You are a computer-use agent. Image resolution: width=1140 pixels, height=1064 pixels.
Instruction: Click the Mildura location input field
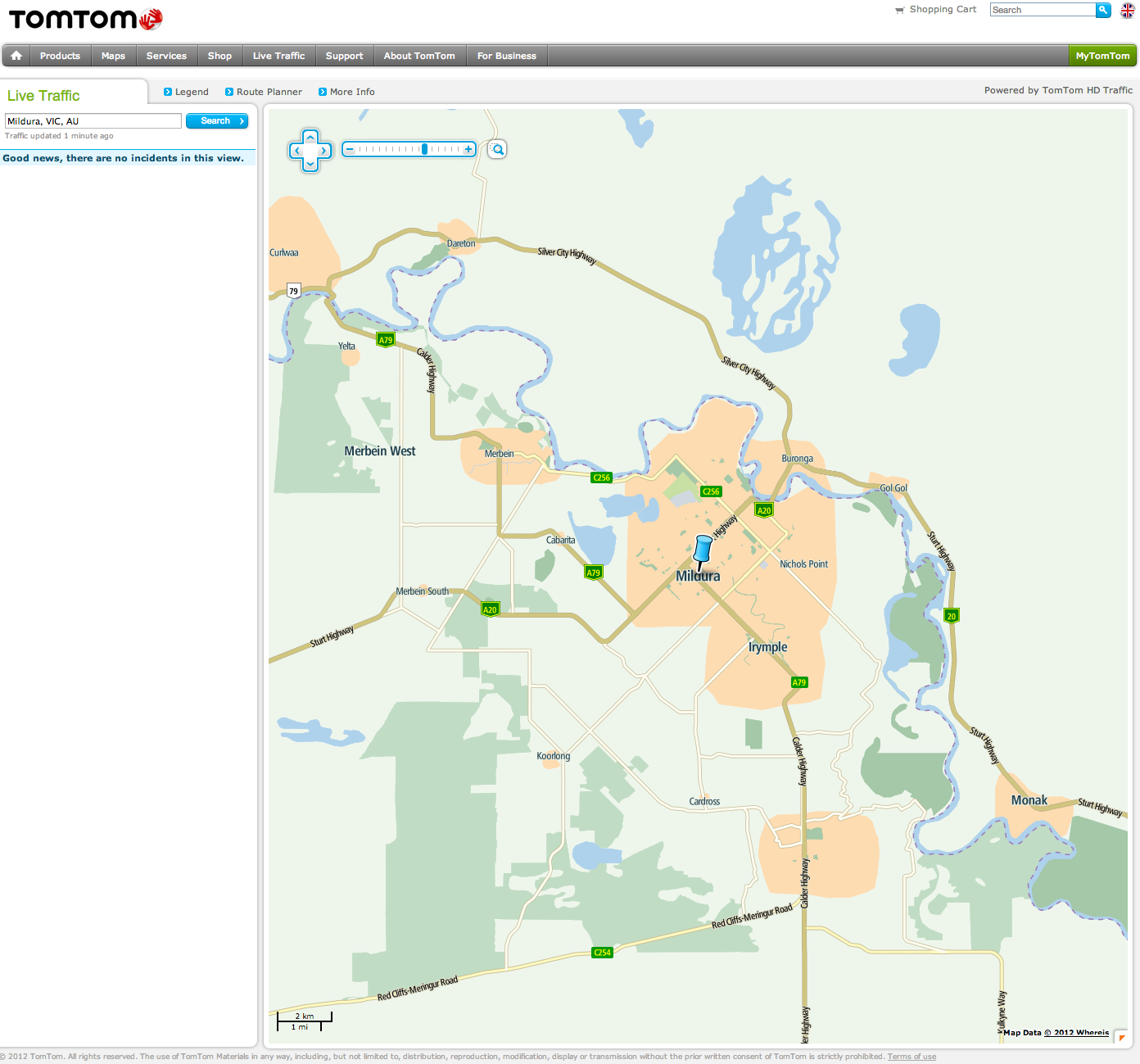(x=93, y=121)
